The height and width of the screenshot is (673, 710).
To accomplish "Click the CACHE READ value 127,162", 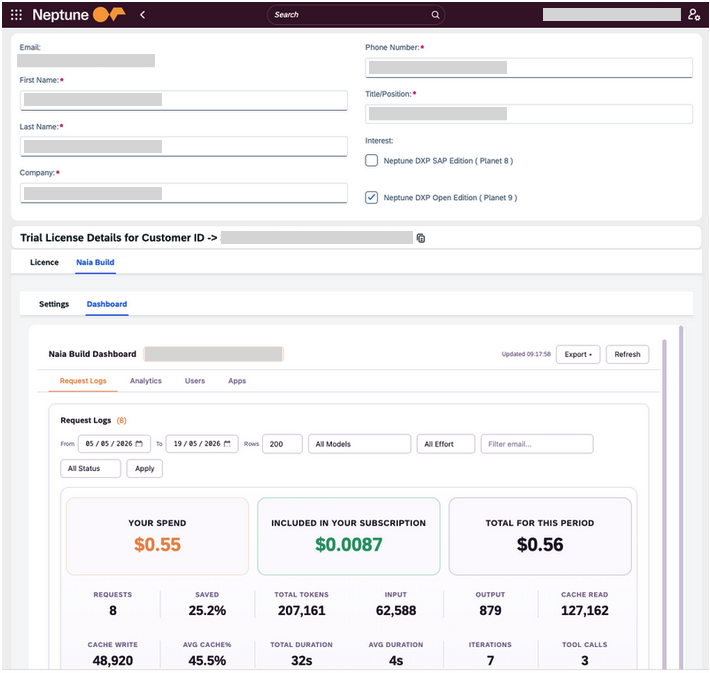I will point(585,611).
